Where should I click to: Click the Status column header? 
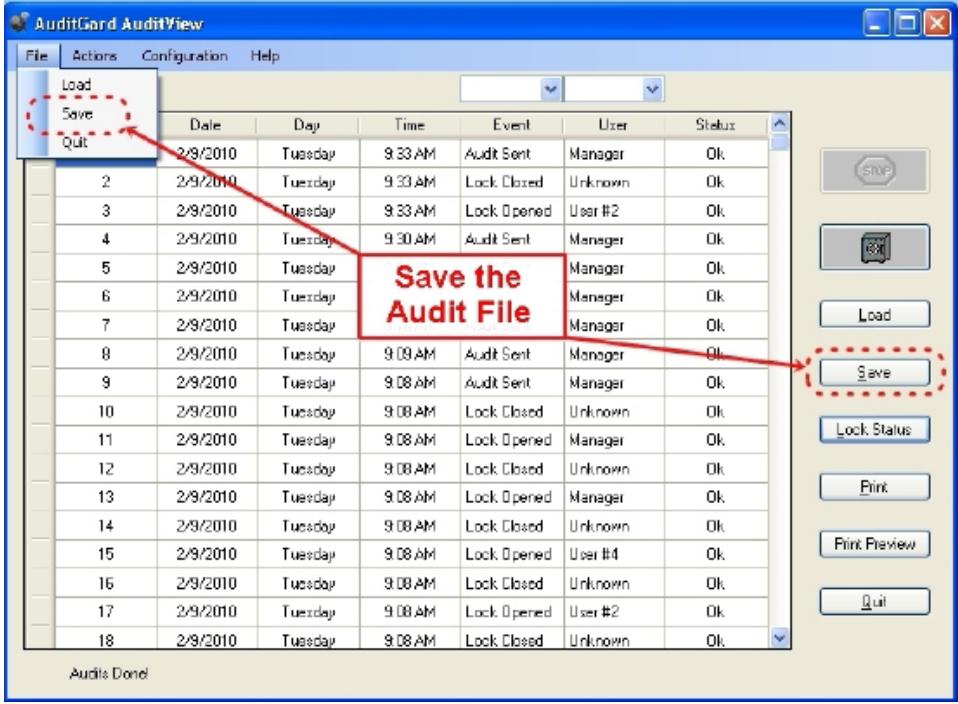(715, 125)
